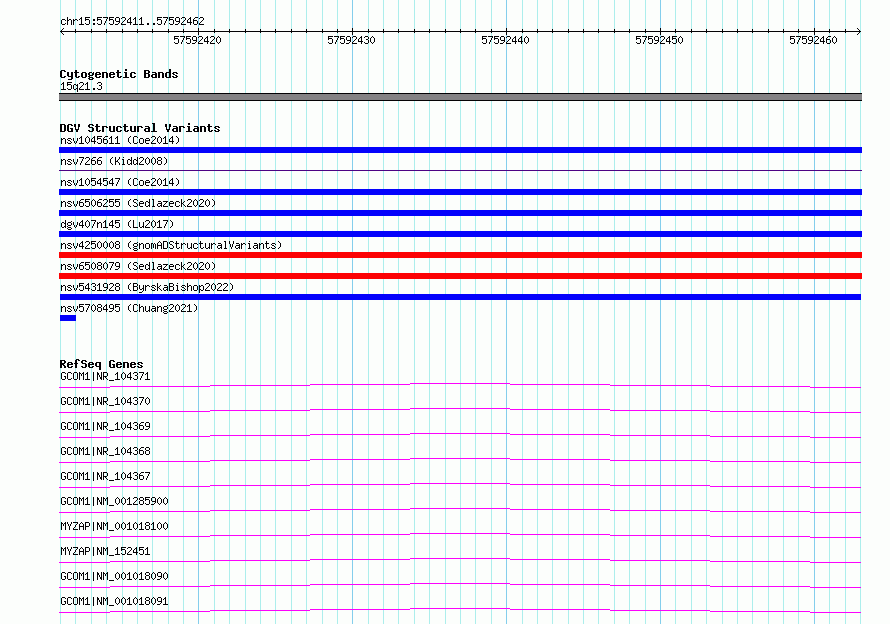This screenshot has height=624, width=890.
Task: Select variant label nsv1045611 (Coe2014)
Action: pos(120,140)
